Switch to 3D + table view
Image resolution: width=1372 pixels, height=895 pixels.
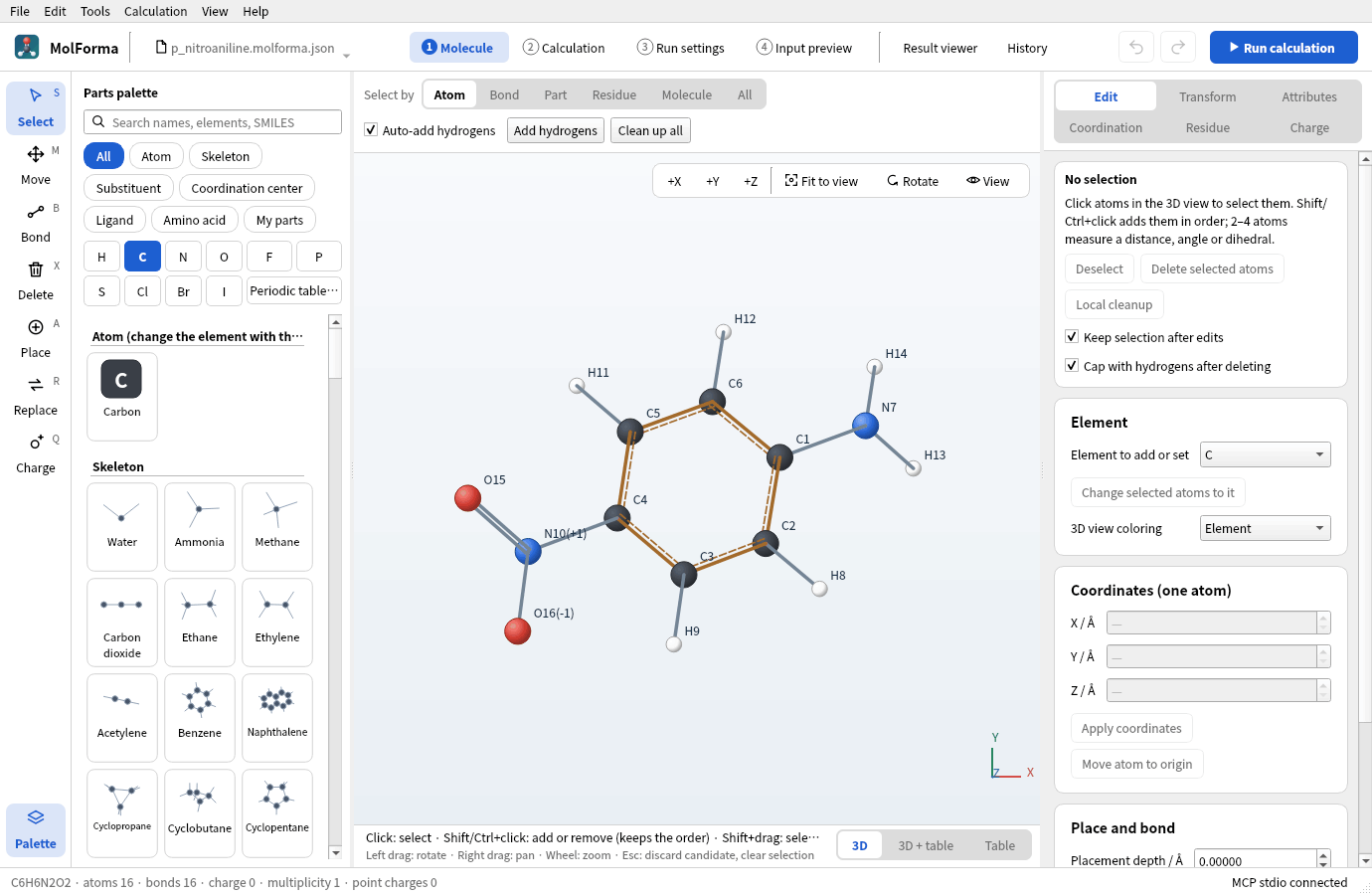coord(926,845)
